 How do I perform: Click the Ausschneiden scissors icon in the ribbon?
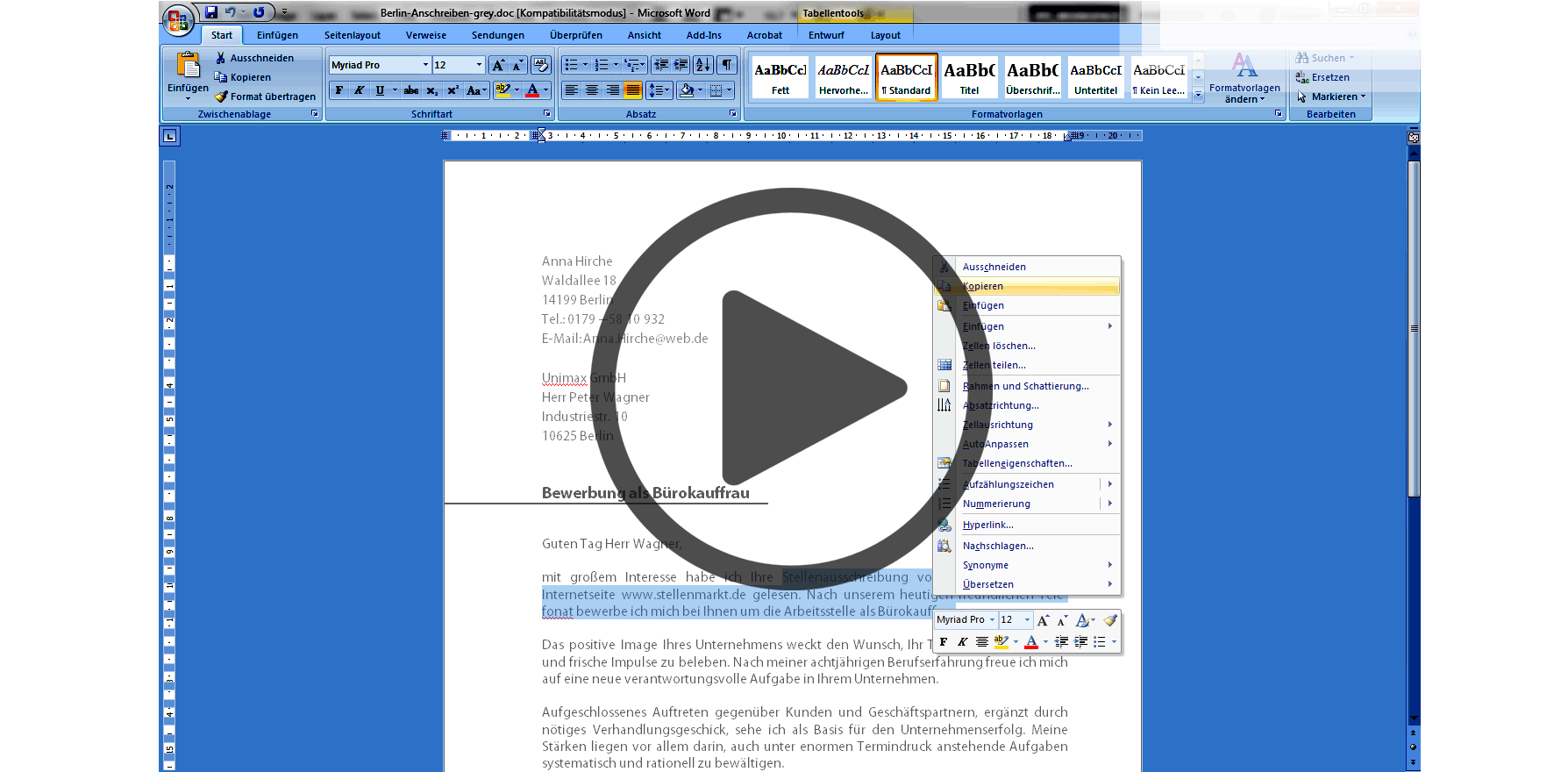tap(221, 58)
